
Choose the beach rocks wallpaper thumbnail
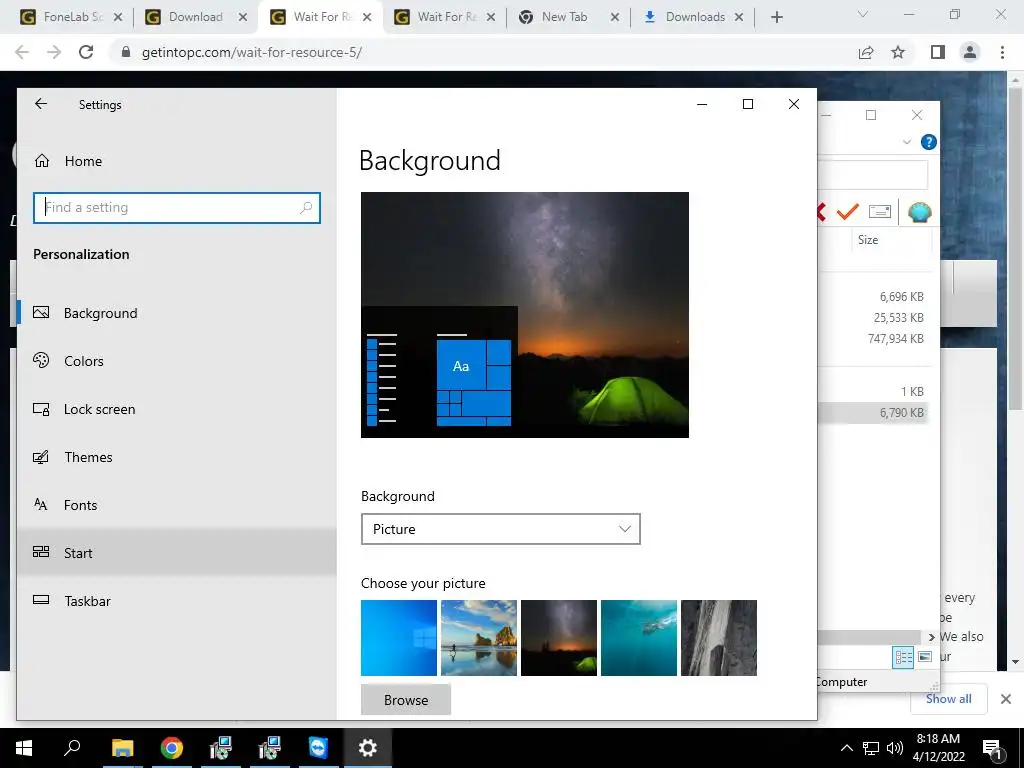[479, 638]
